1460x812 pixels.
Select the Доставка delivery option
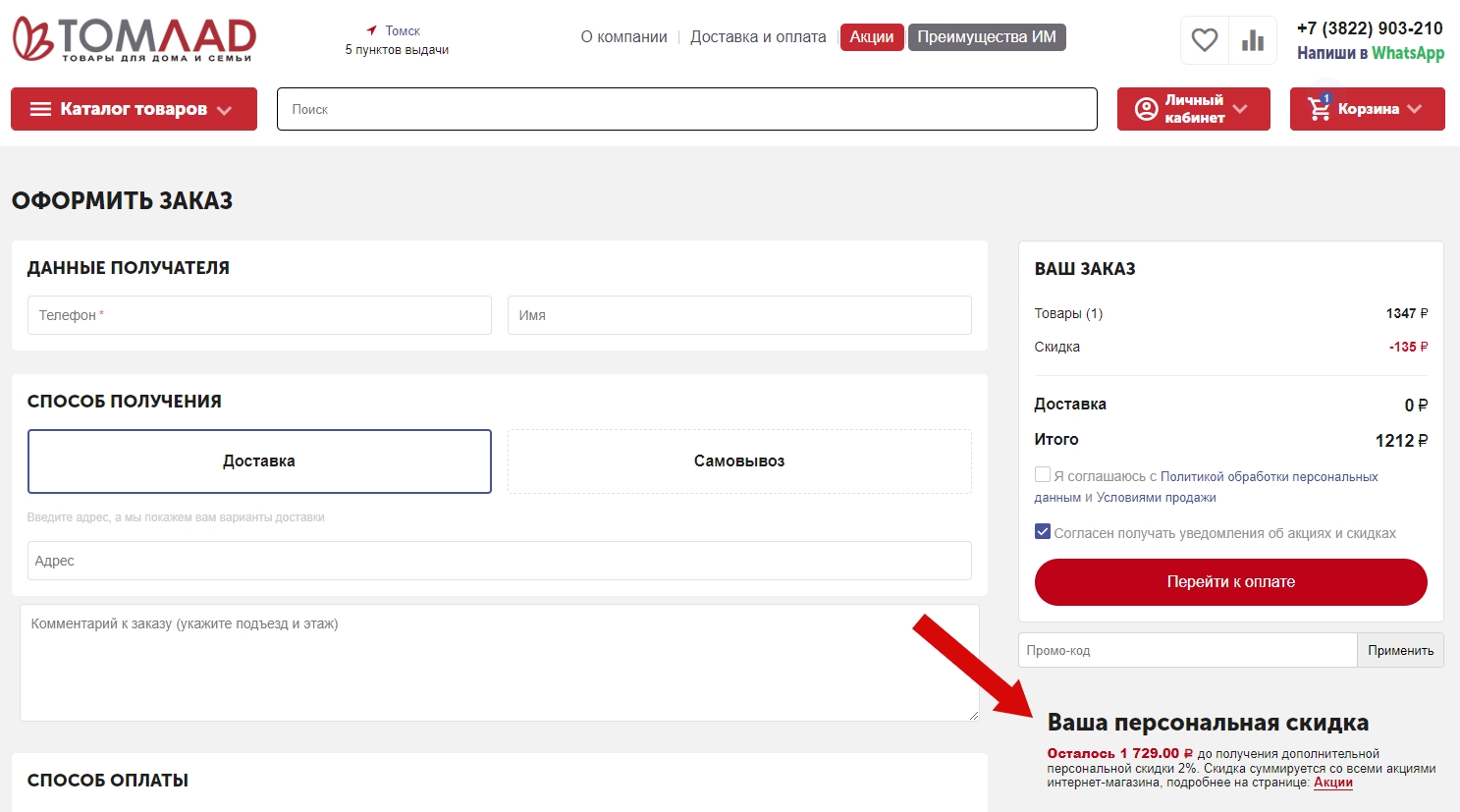pyautogui.click(x=259, y=461)
